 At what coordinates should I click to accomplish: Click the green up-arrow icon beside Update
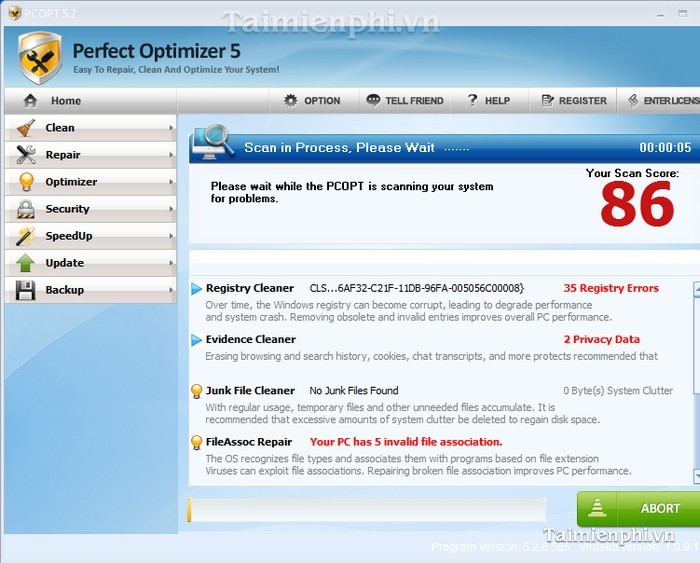pos(25,263)
